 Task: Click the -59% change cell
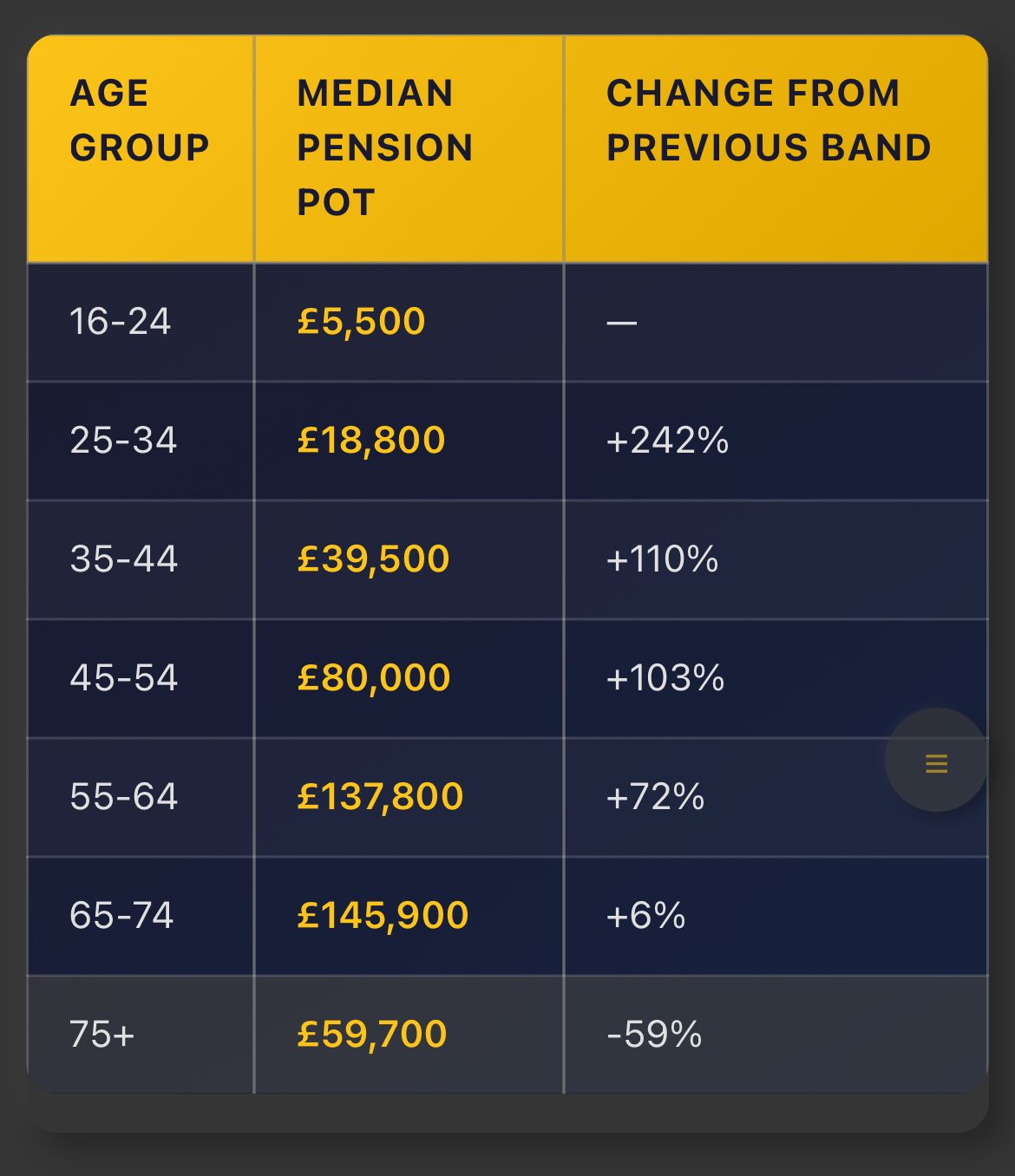[x=654, y=1035]
